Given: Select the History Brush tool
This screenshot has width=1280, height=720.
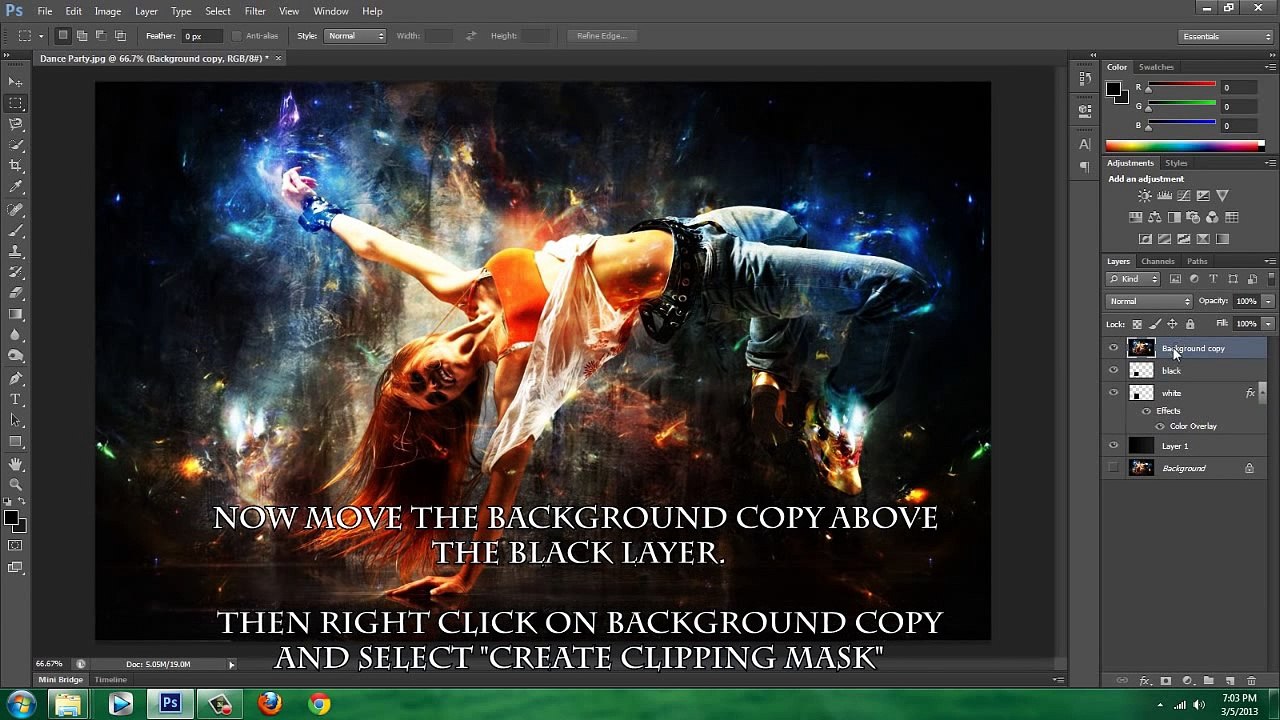Looking at the screenshot, I should (x=16, y=273).
